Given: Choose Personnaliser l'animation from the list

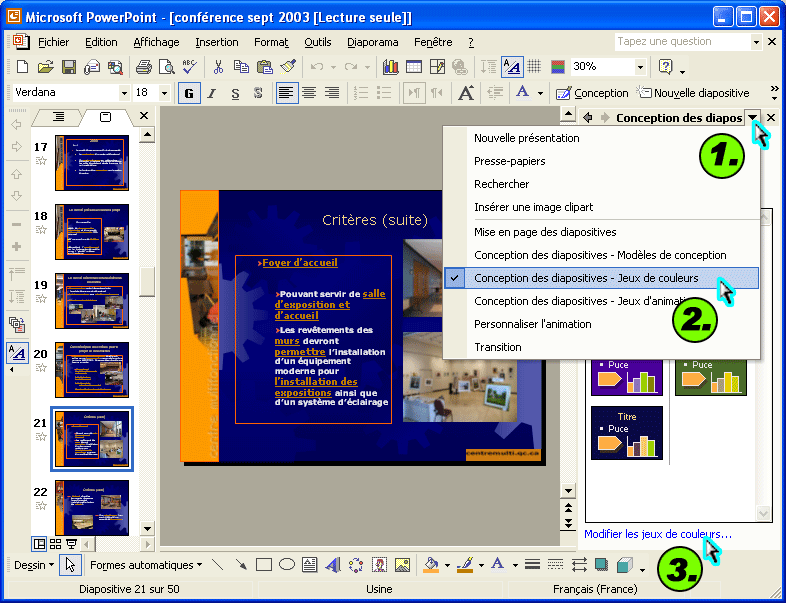Looking at the screenshot, I should 601,324.
